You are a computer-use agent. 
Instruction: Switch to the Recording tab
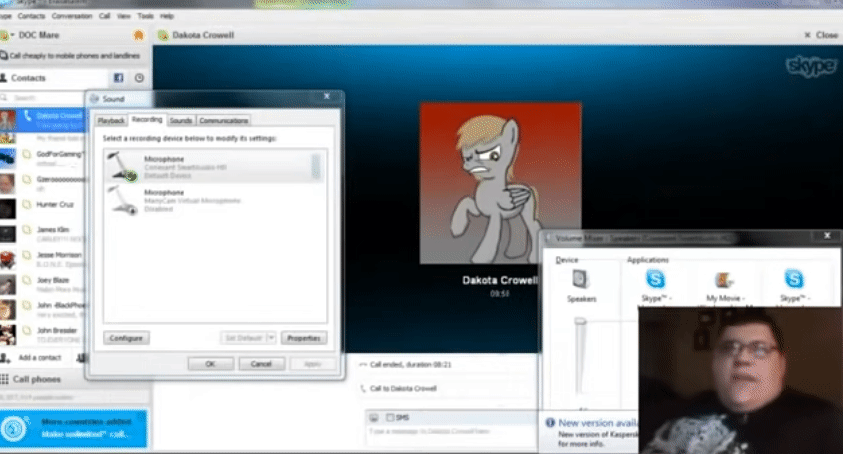(147, 119)
